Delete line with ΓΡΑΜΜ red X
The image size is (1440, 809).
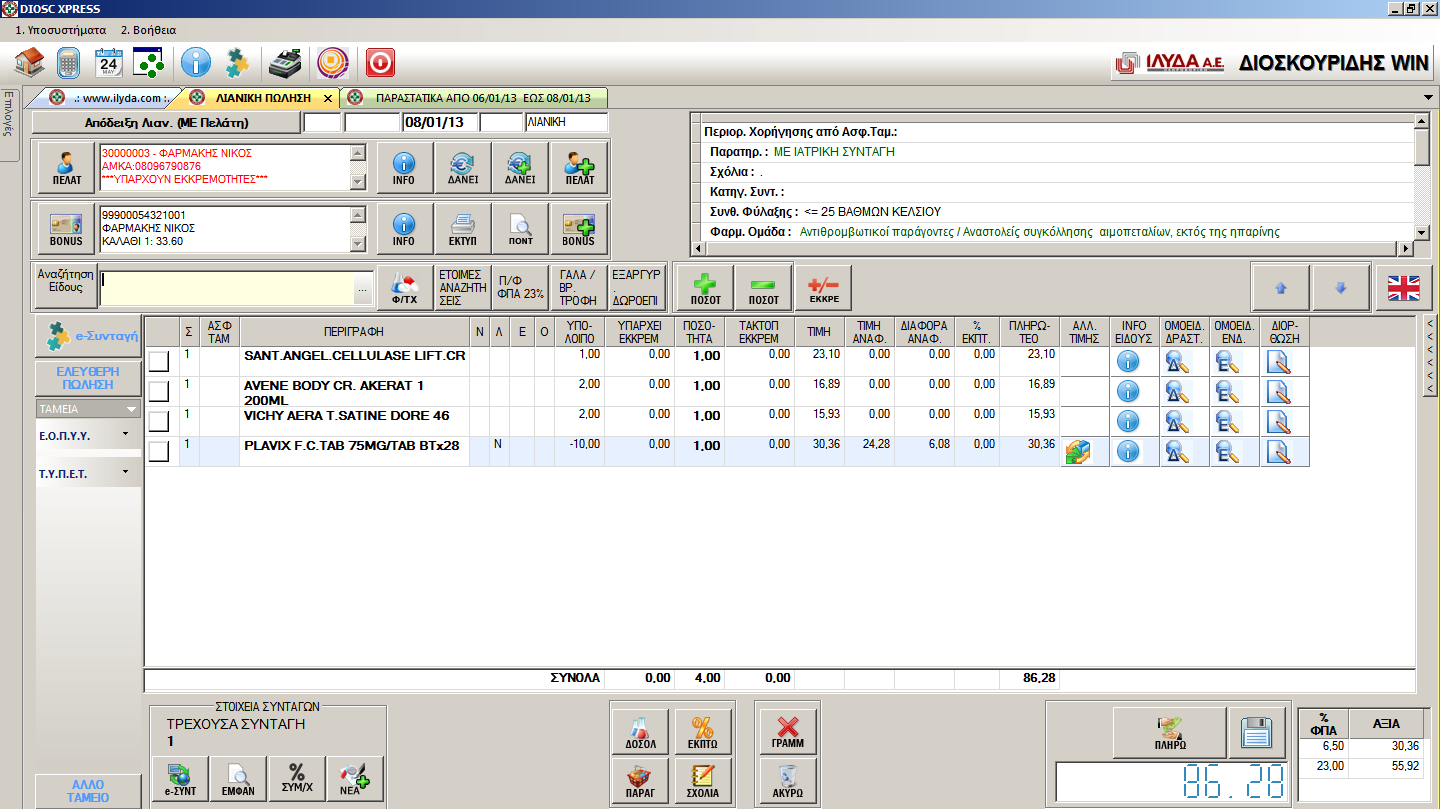[788, 733]
